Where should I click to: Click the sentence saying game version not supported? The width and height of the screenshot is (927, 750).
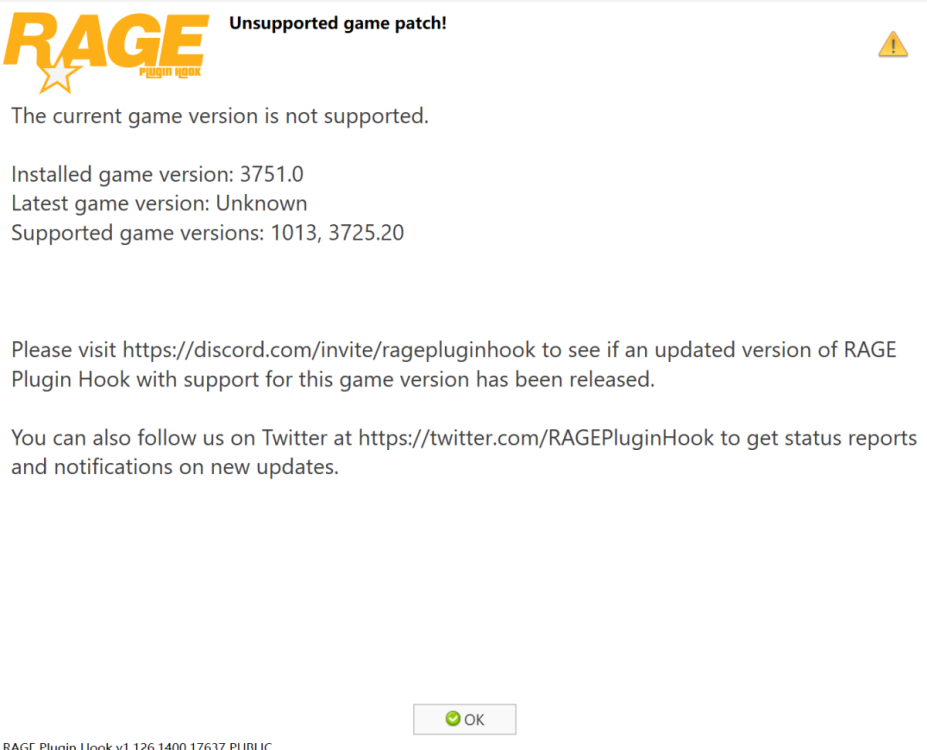[x=220, y=116]
